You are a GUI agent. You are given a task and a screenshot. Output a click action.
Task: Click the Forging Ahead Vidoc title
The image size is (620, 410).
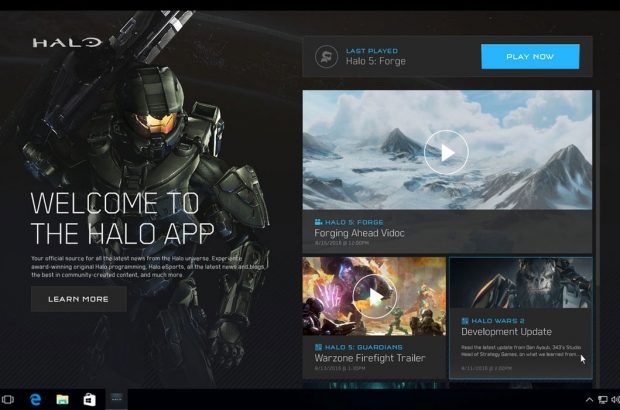coord(359,233)
